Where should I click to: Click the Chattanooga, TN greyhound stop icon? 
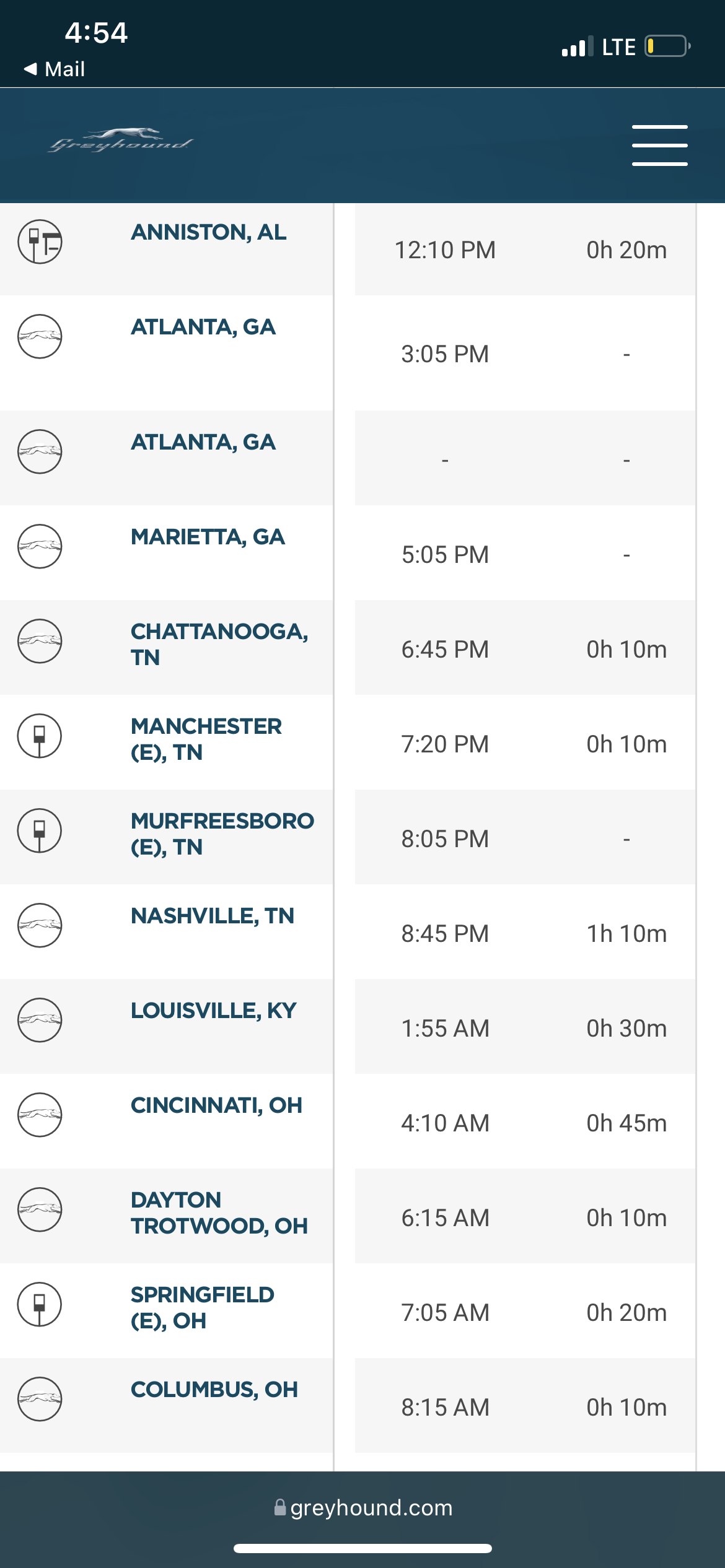coord(40,641)
